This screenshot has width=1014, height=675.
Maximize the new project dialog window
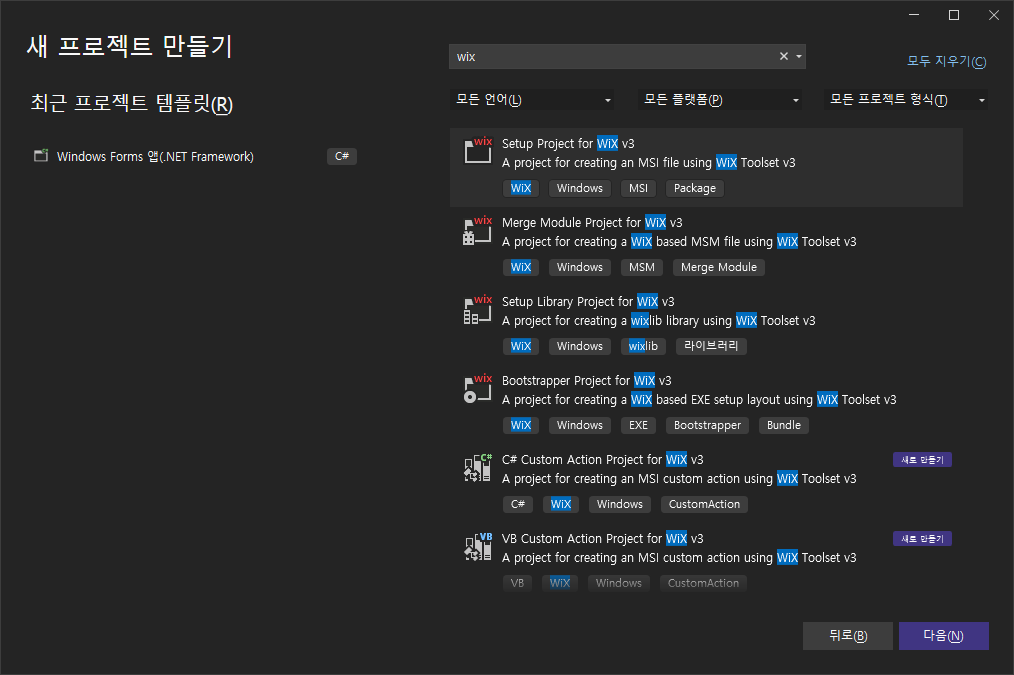pyautogui.click(x=953, y=15)
